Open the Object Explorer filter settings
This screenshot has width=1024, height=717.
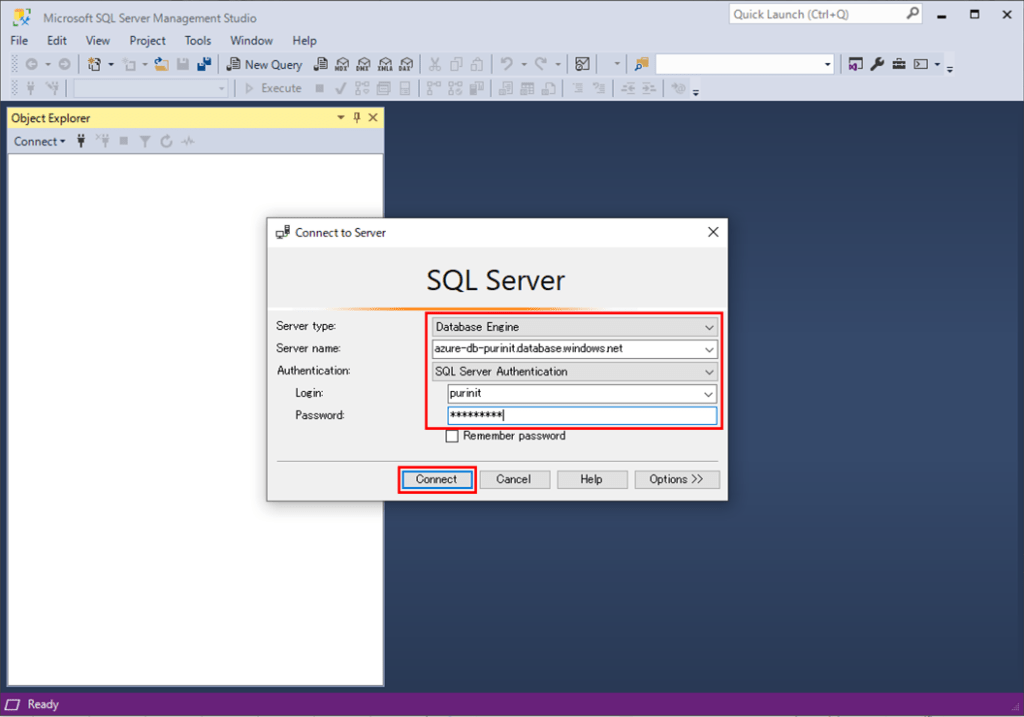145,141
